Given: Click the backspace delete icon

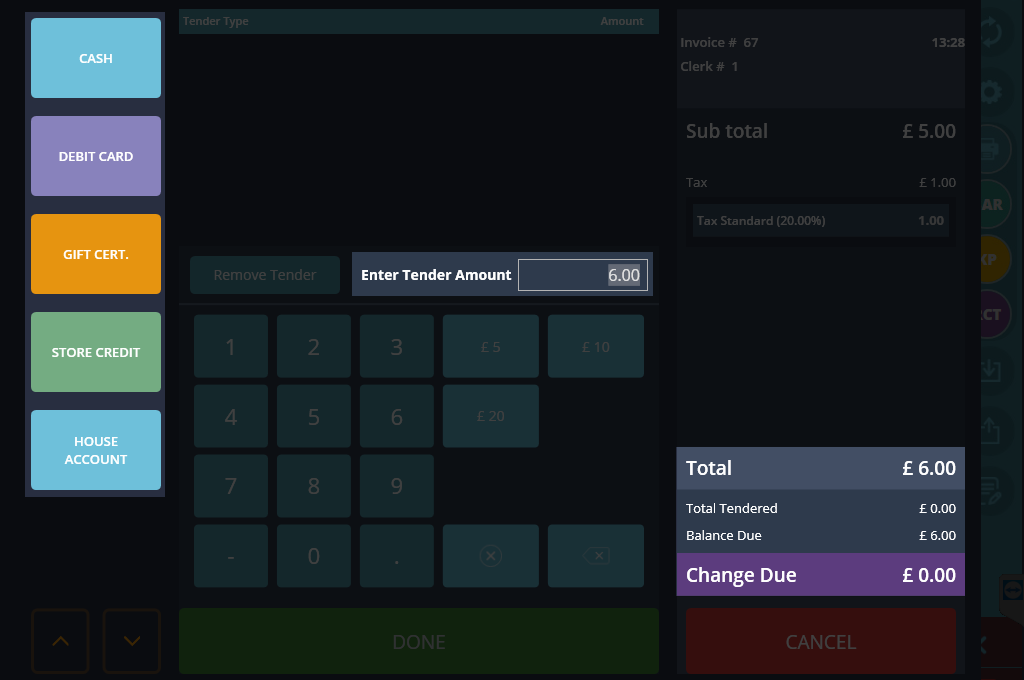Looking at the screenshot, I should (596, 556).
